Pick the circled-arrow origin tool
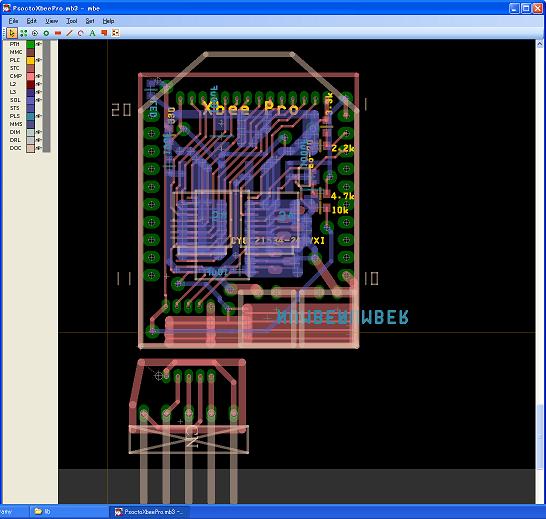 [35, 33]
